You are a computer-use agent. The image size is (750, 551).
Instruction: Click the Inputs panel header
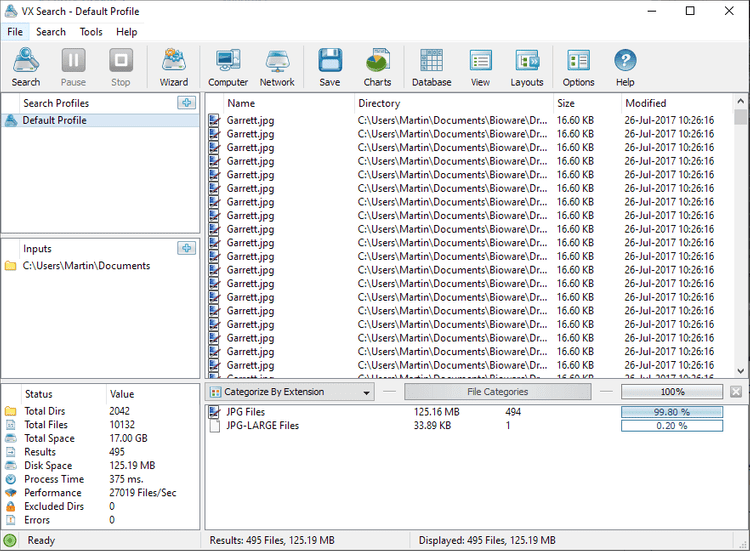tap(37, 249)
